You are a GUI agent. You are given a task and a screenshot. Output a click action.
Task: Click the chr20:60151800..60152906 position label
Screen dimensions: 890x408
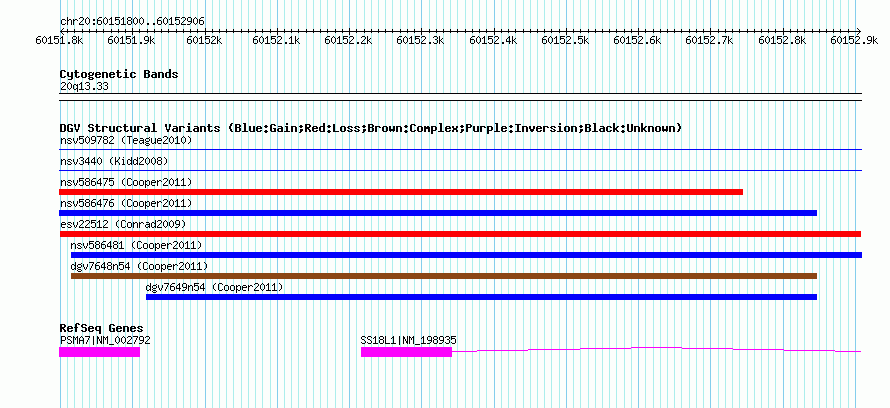click(x=132, y=21)
